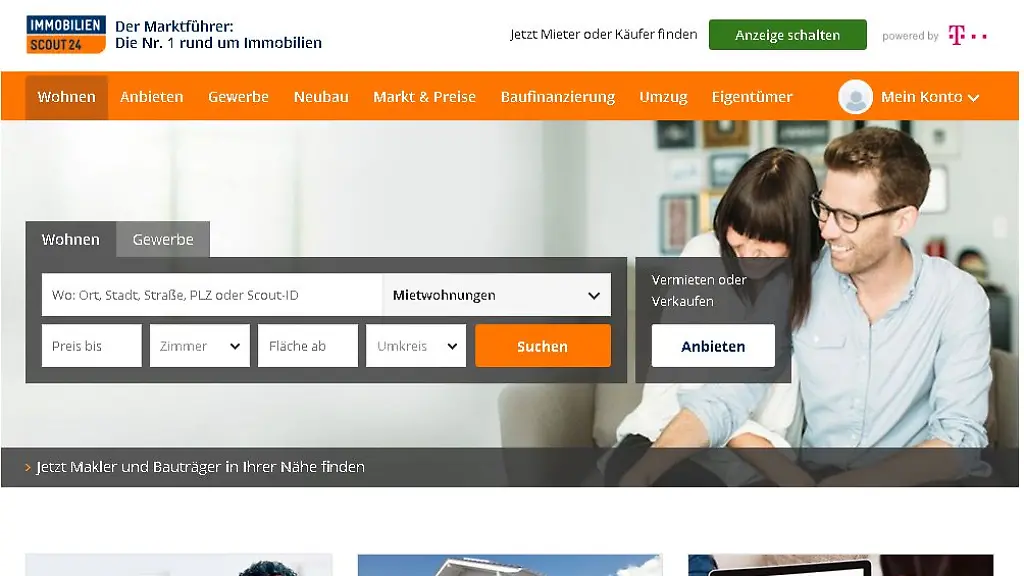Open Markt & Preise in navigation
This screenshot has height=576, width=1024.
(x=424, y=97)
